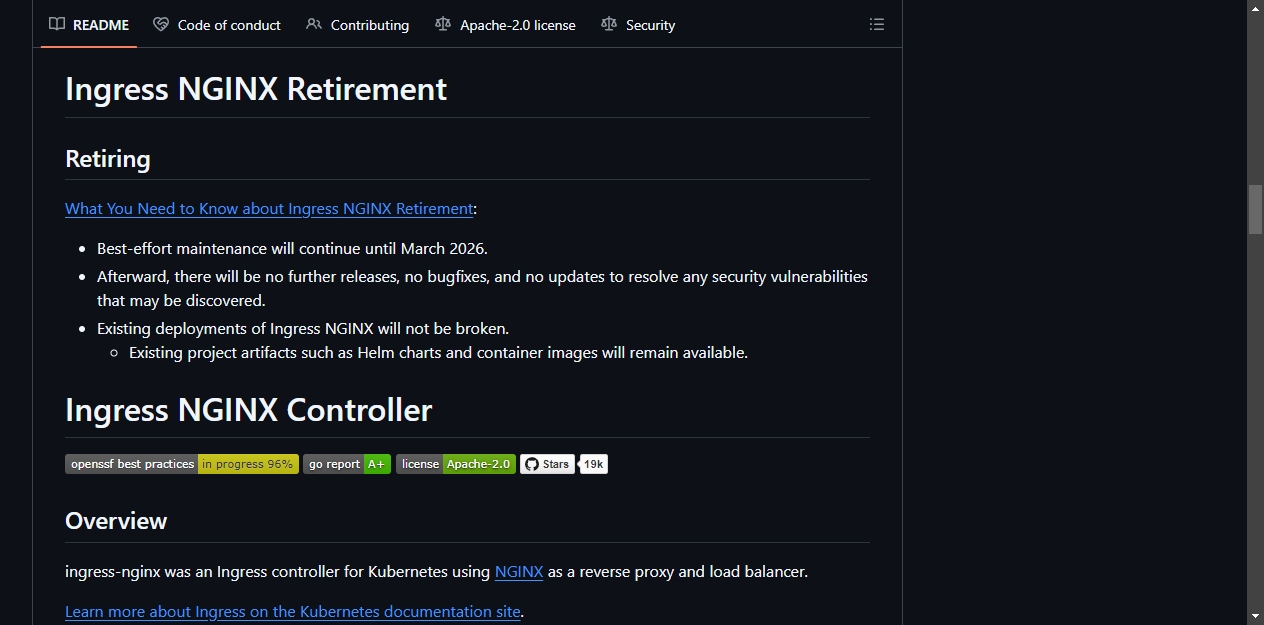Click the GitHub Stars badge button
This screenshot has height=625, width=1264.
tap(547, 464)
